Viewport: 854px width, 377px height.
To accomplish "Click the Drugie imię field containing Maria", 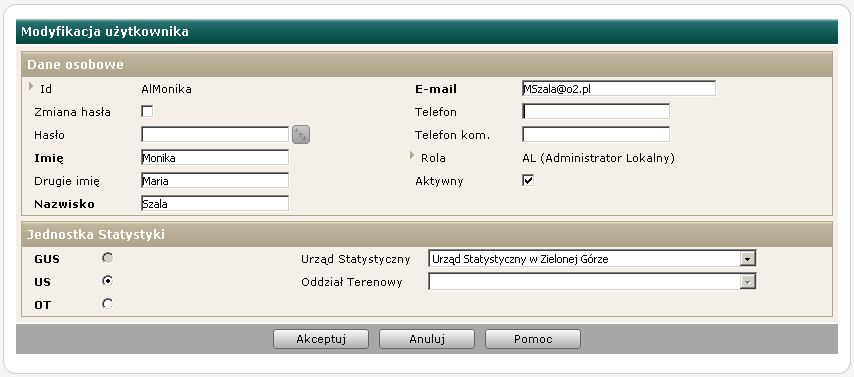I will coord(215,181).
